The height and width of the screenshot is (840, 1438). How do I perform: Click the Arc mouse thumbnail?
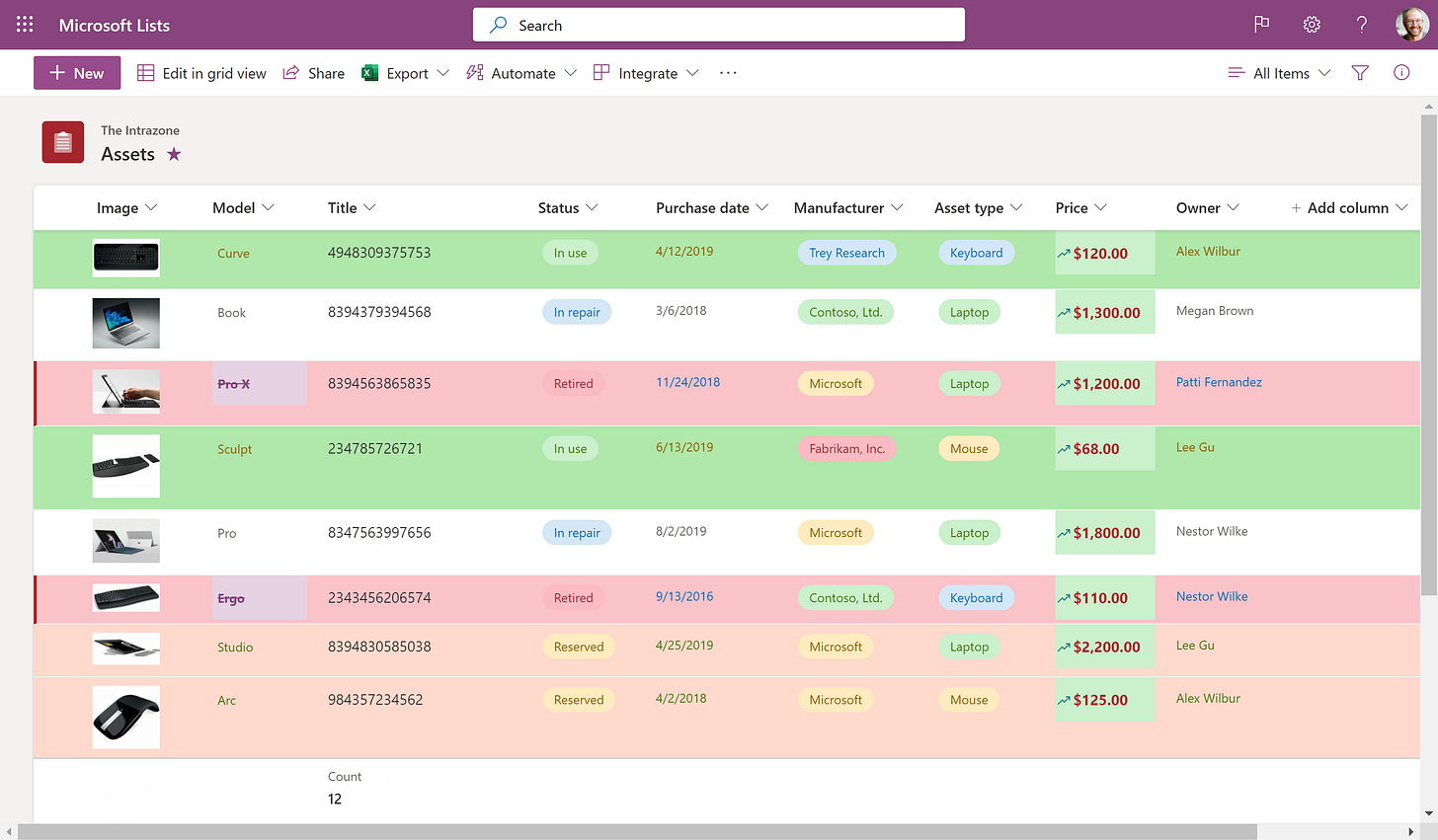pos(126,718)
